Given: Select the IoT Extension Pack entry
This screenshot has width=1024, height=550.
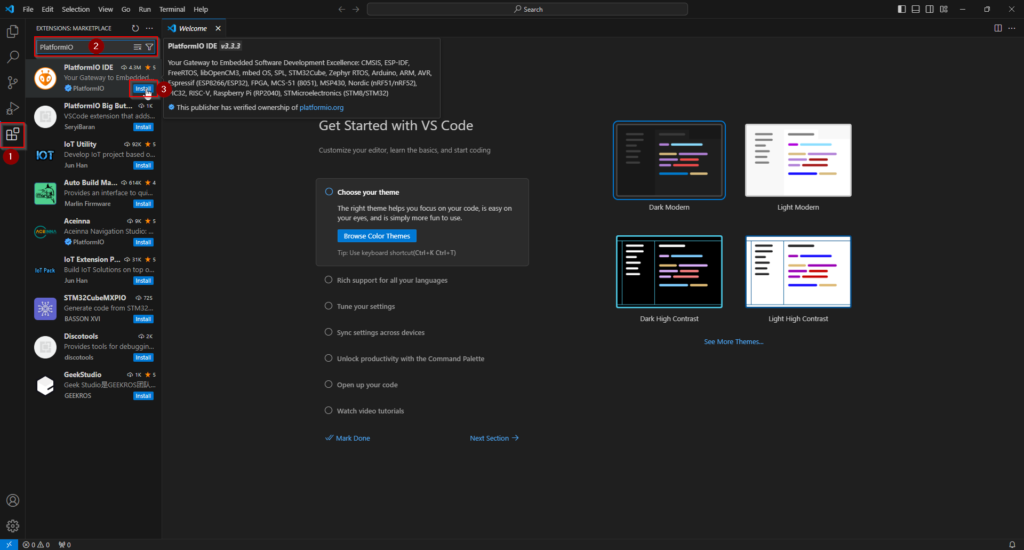Looking at the screenshot, I should pyautogui.click(x=94, y=270).
